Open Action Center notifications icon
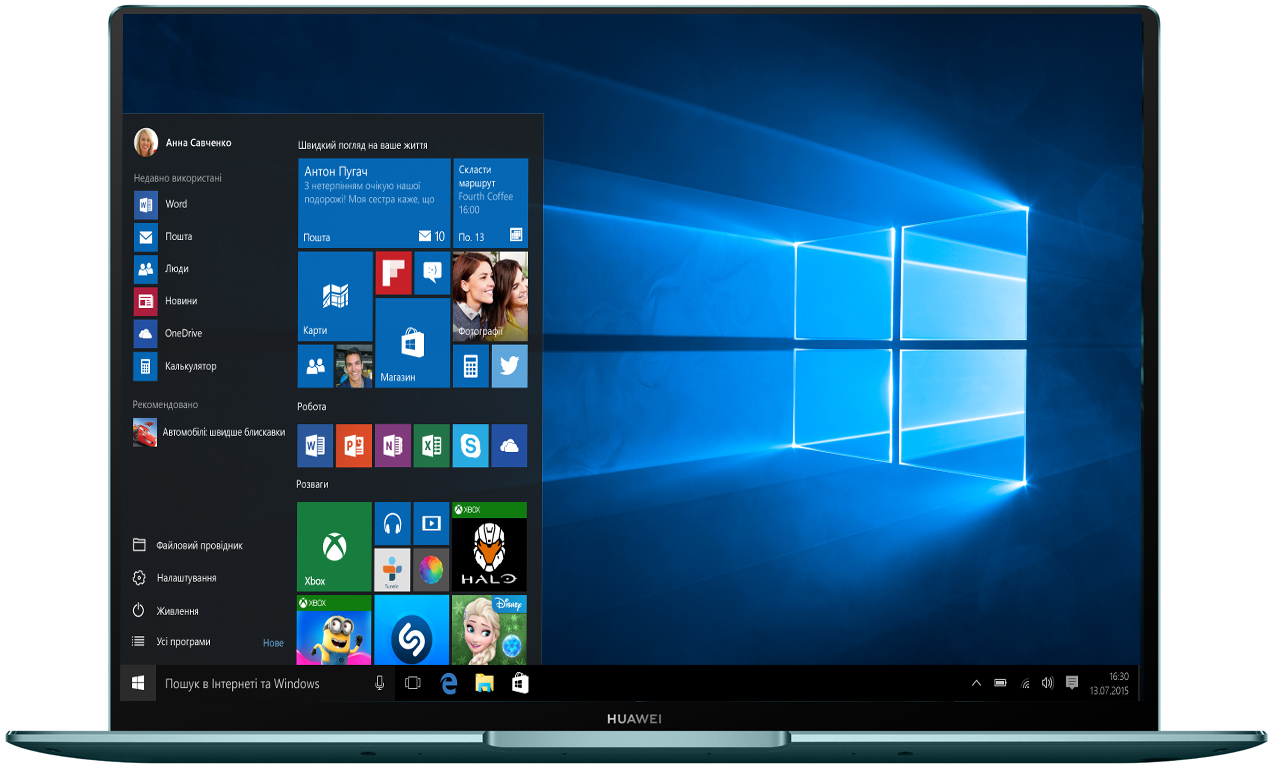 click(1072, 683)
